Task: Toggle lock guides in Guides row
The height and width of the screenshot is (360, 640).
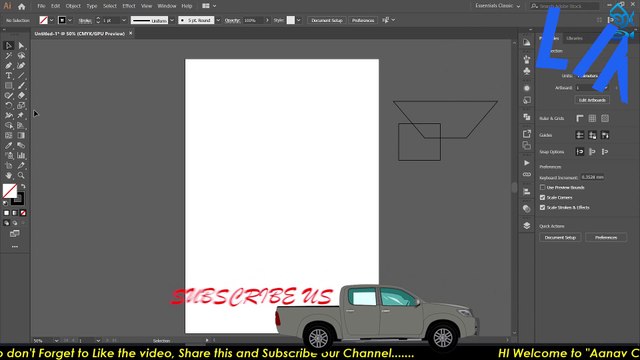Action: click(x=592, y=135)
